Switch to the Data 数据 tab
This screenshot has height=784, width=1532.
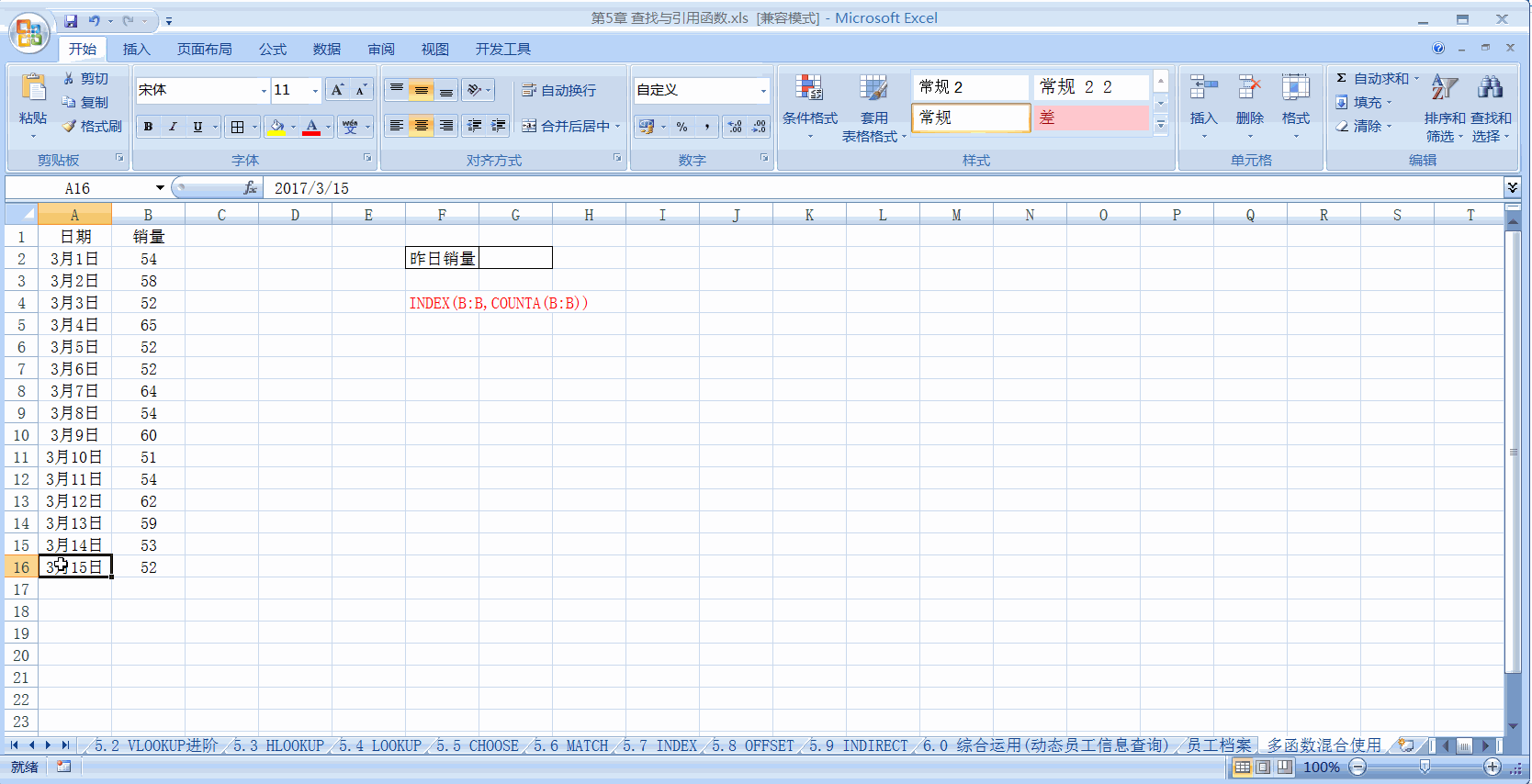pyautogui.click(x=326, y=49)
